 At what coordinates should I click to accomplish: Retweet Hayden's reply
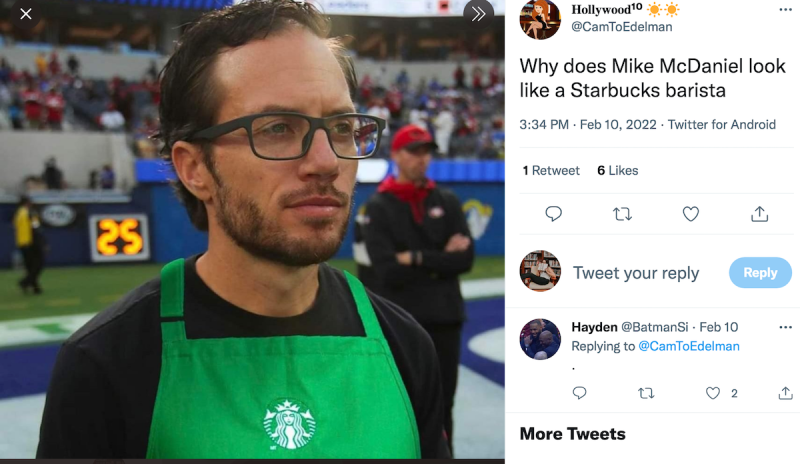646,393
